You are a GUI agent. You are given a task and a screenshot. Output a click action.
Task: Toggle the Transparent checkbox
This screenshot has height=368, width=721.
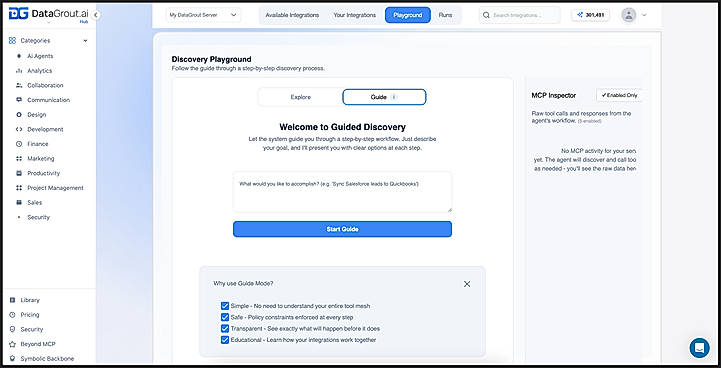pyautogui.click(x=225, y=329)
